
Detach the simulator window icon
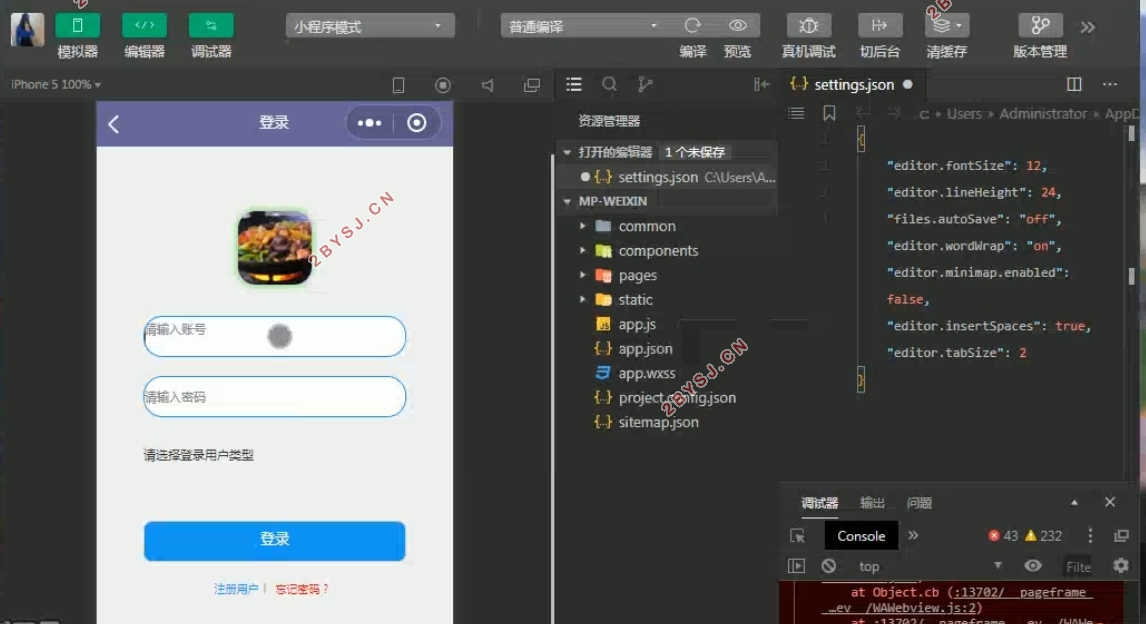click(532, 85)
